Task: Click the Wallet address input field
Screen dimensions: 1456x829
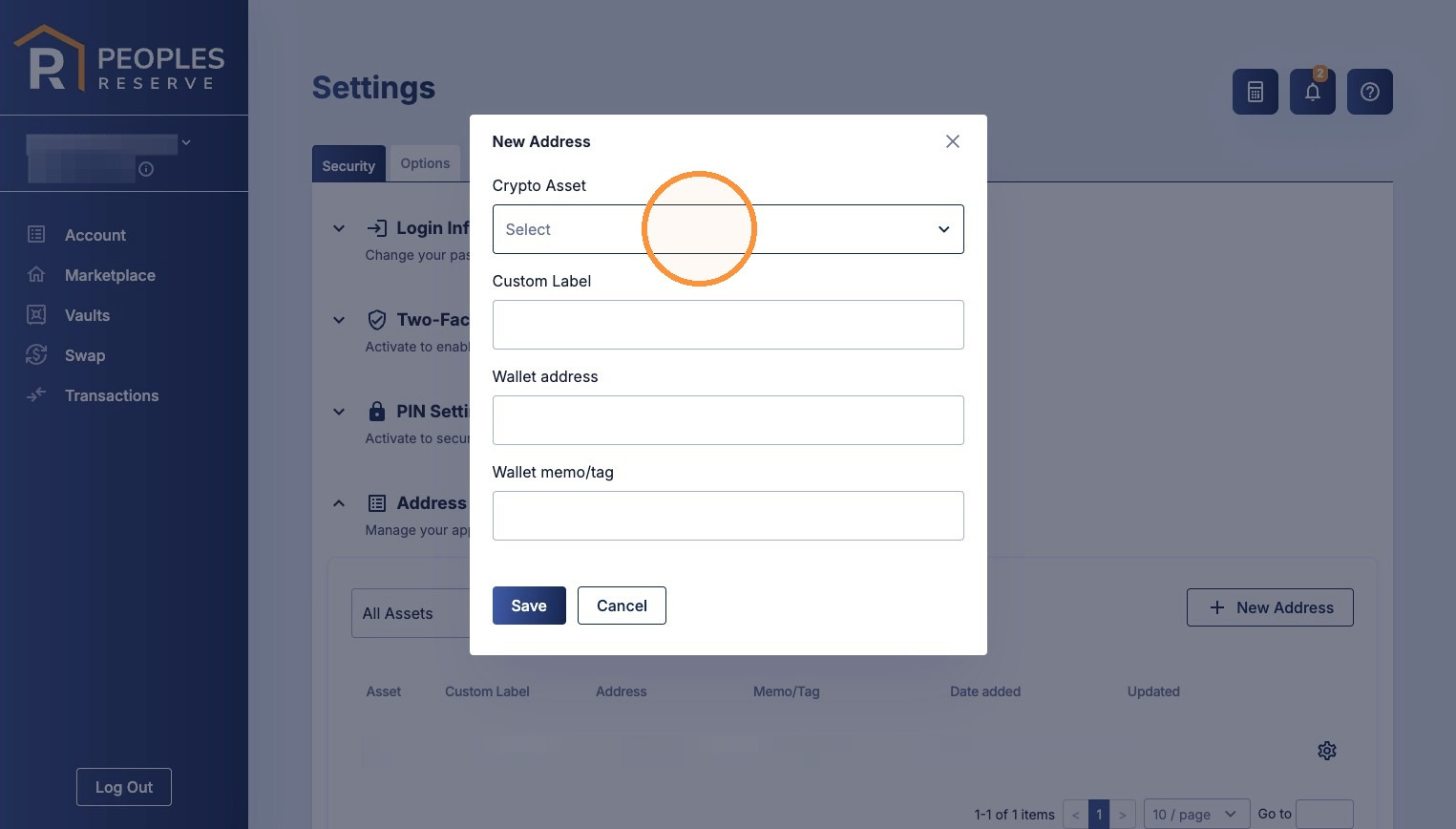Action: tap(728, 420)
